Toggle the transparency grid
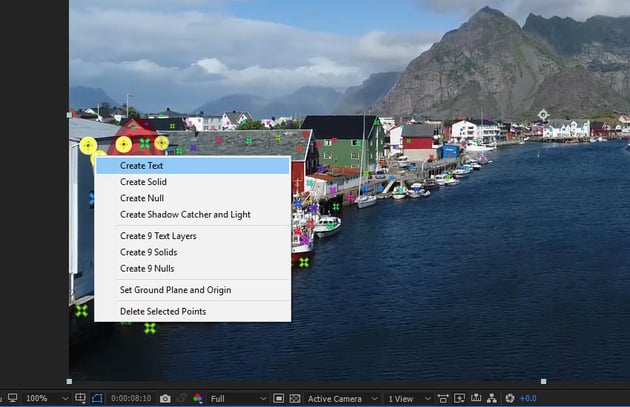The height and width of the screenshot is (407, 630). tap(294, 399)
